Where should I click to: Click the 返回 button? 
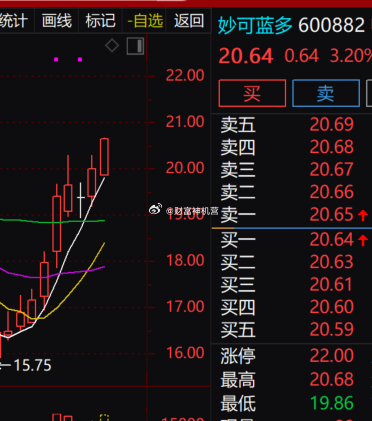pyautogui.click(x=189, y=21)
